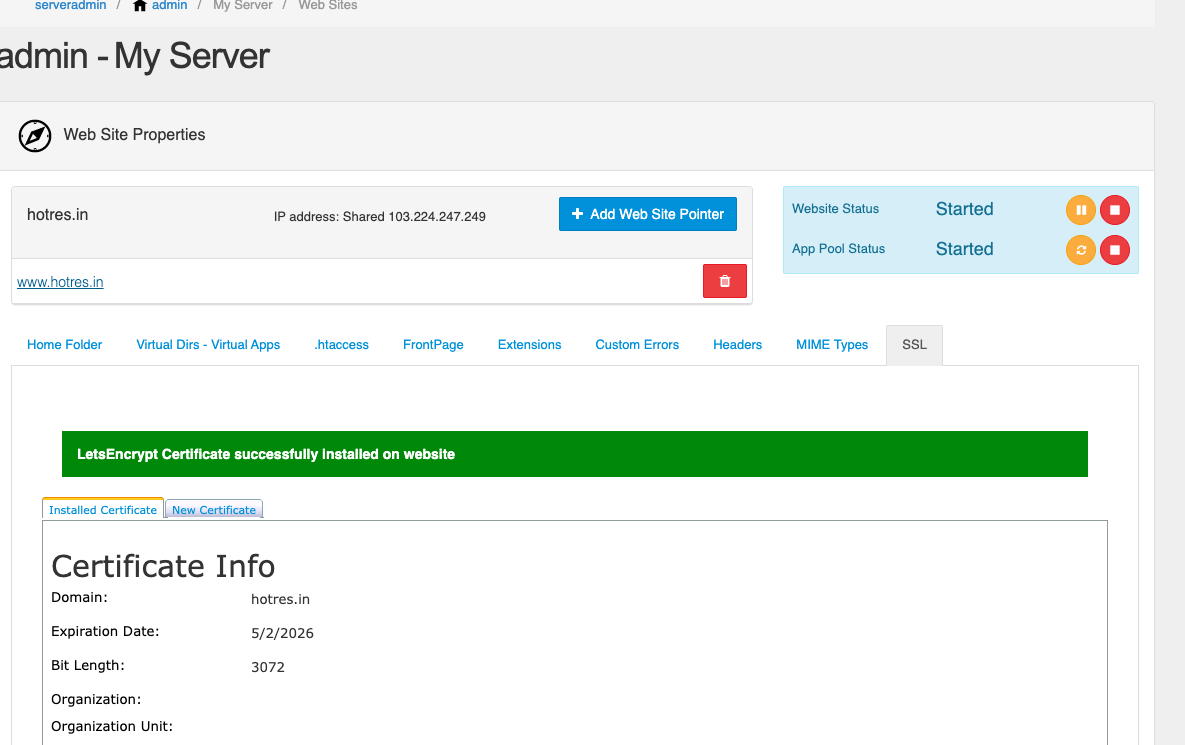
Task: Go to serveradmin breadcrumb link
Action: [70, 6]
